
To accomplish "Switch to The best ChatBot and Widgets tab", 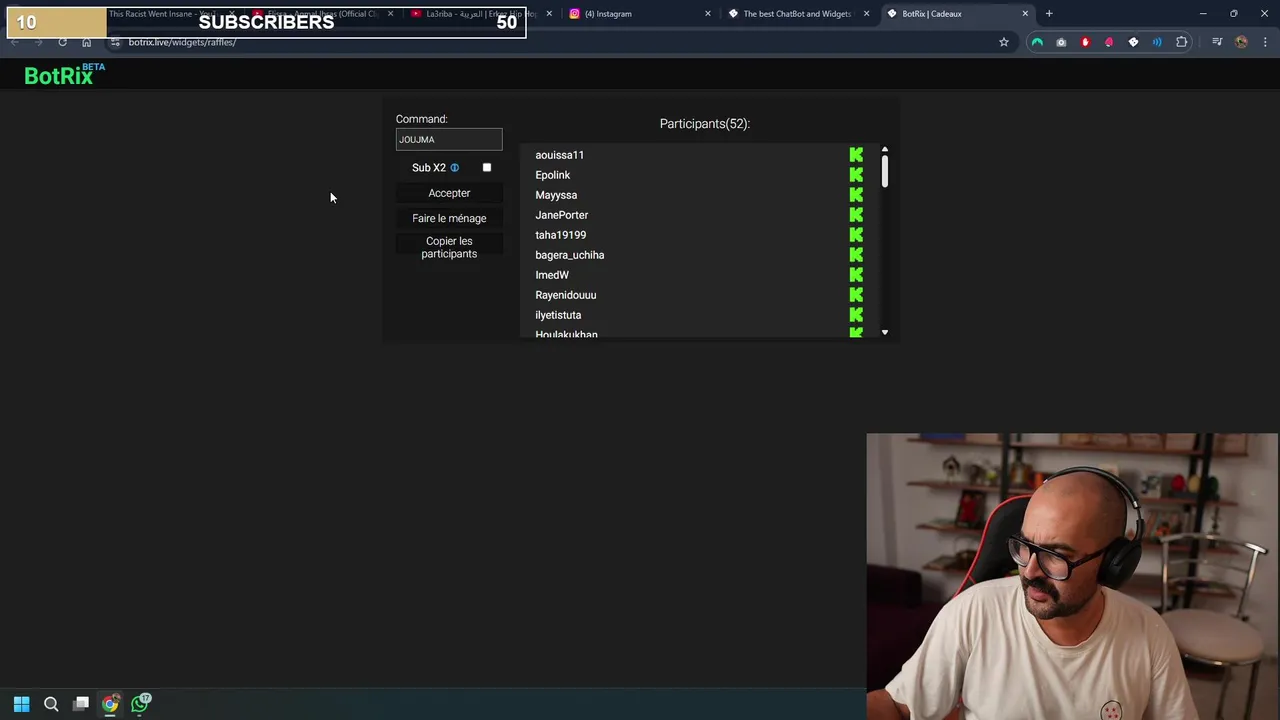I will (x=797, y=14).
